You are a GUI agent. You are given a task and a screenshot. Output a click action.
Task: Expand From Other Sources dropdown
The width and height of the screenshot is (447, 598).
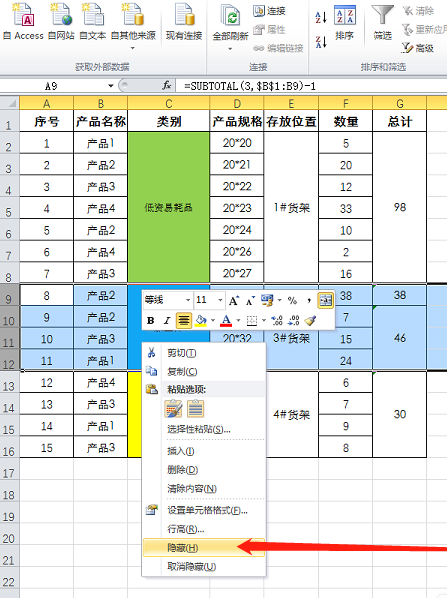coord(132,48)
